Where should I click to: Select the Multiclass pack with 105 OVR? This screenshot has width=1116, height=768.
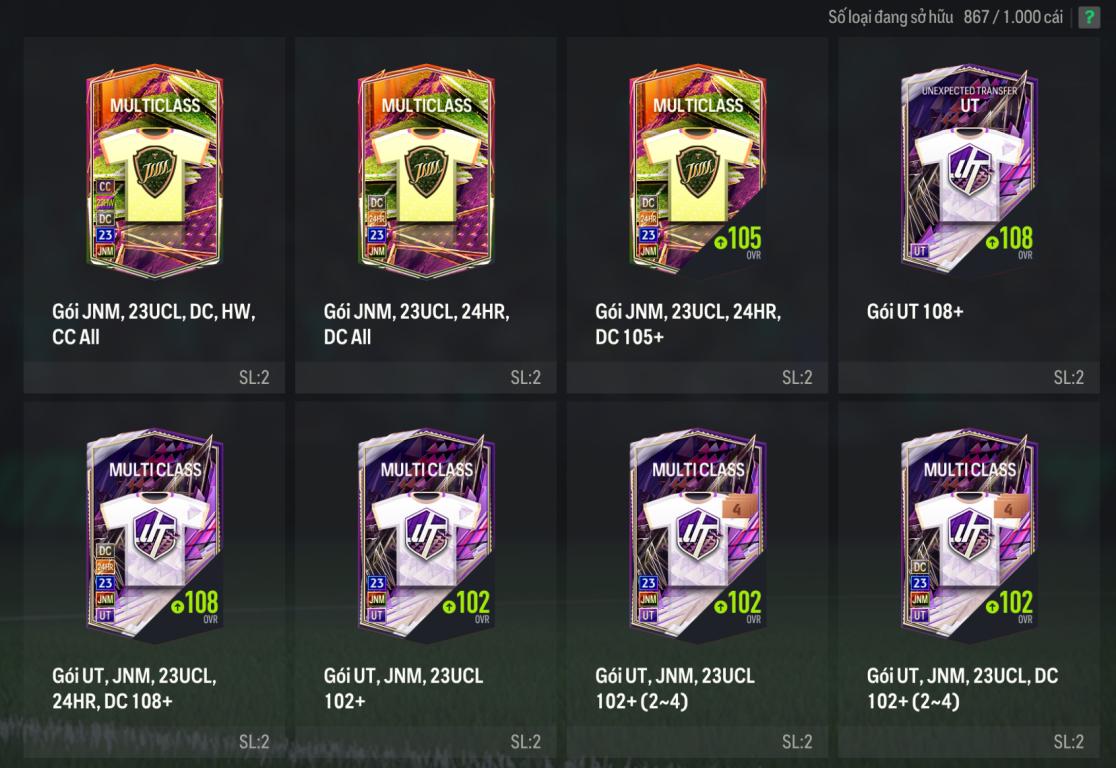pyautogui.click(x=698, y=215)
